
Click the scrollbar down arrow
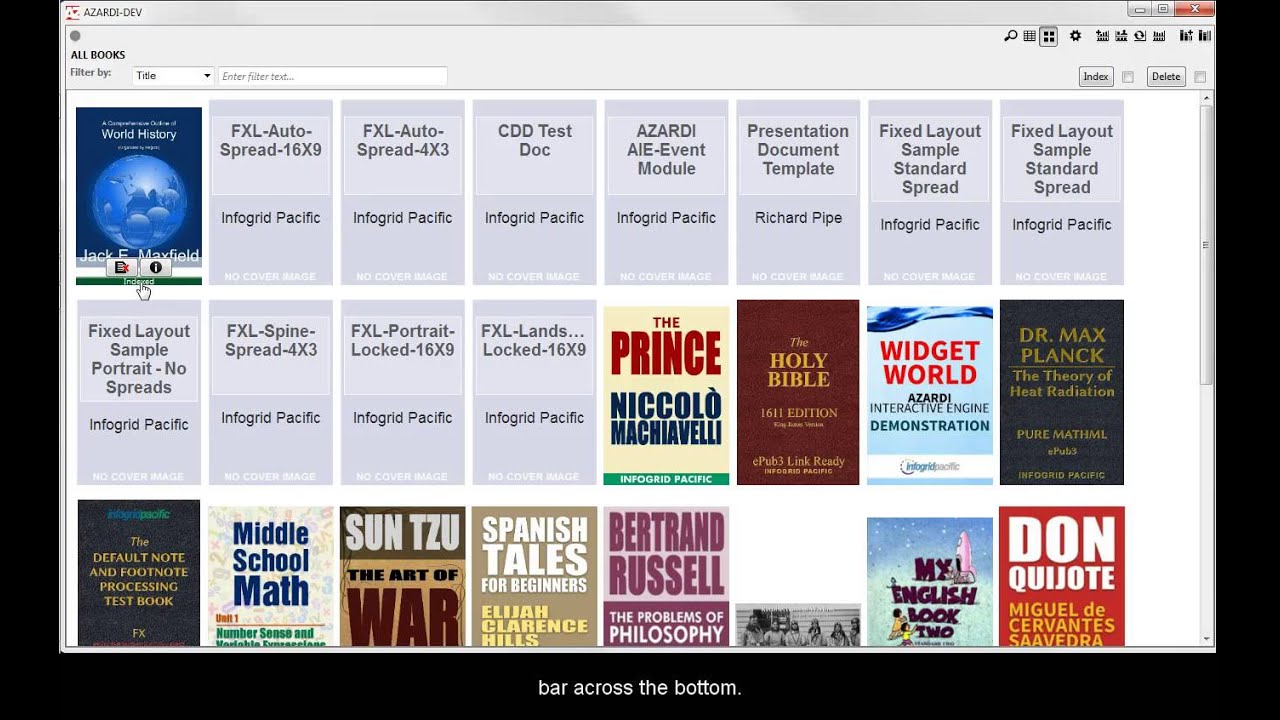tap(1207, 638)
